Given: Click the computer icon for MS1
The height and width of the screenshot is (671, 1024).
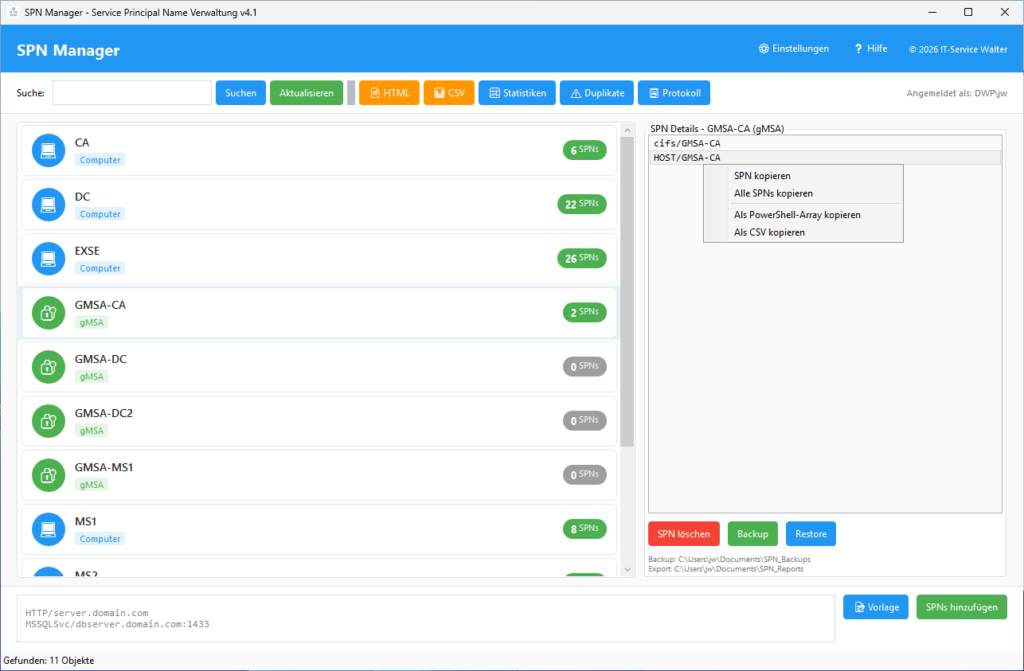Looking at the screenshot, I should [x=48, y=528].
